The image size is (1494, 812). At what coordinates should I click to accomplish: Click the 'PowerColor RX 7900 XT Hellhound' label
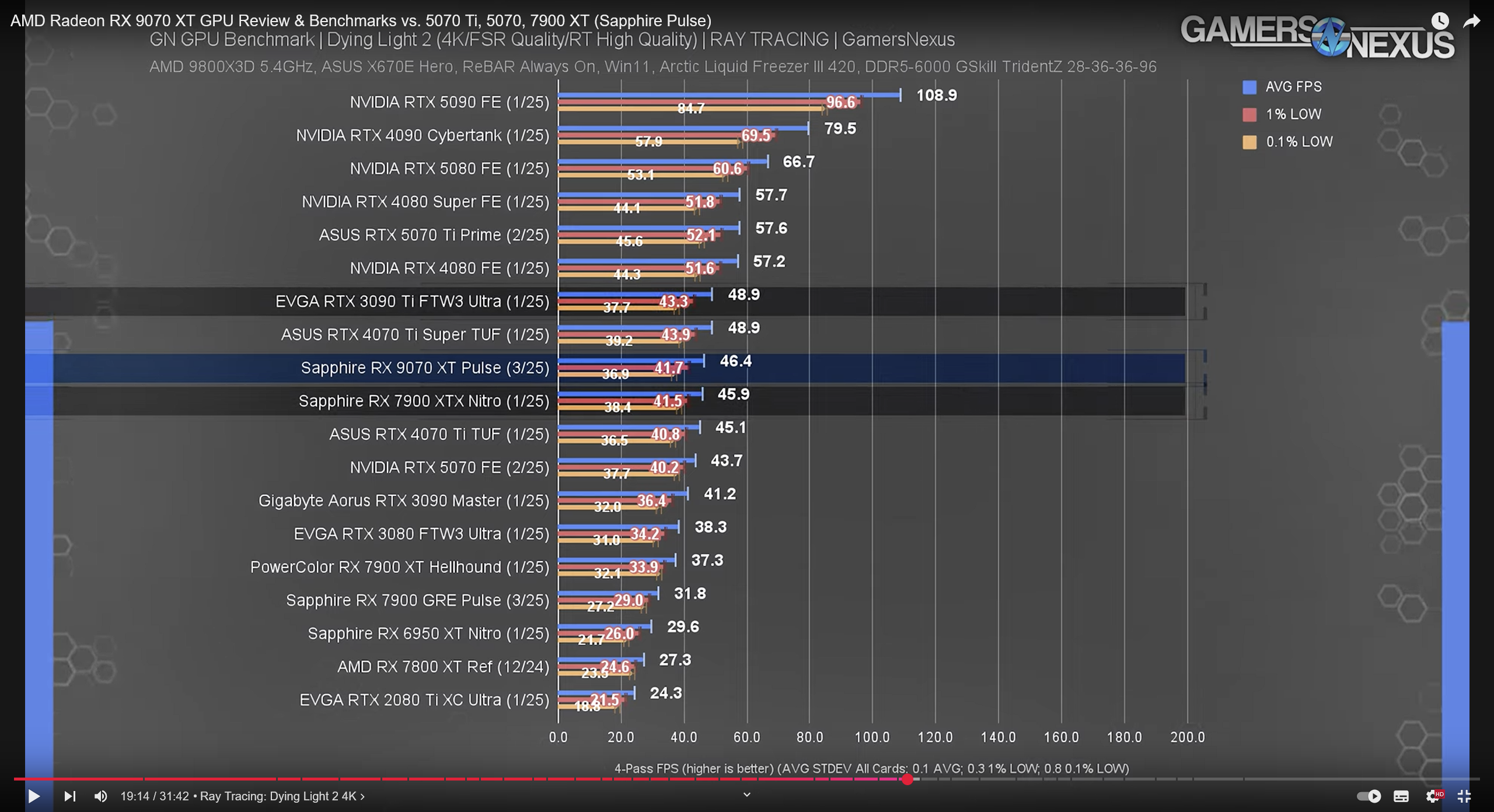click(x=400, y=568)
